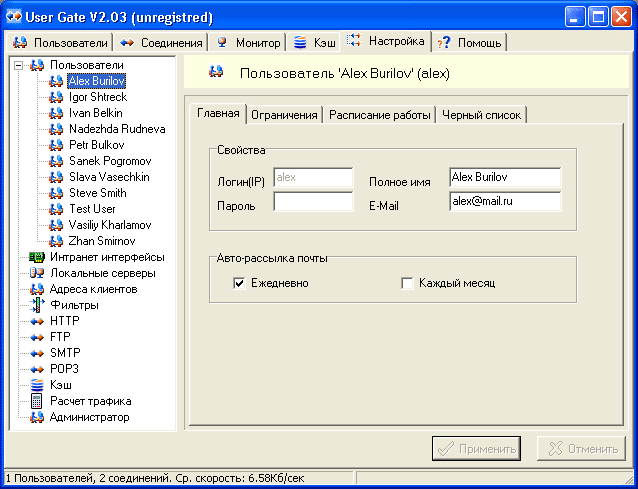Click the SMTP arrows icon in tree
638x489 pixels.
pos(37,353)
